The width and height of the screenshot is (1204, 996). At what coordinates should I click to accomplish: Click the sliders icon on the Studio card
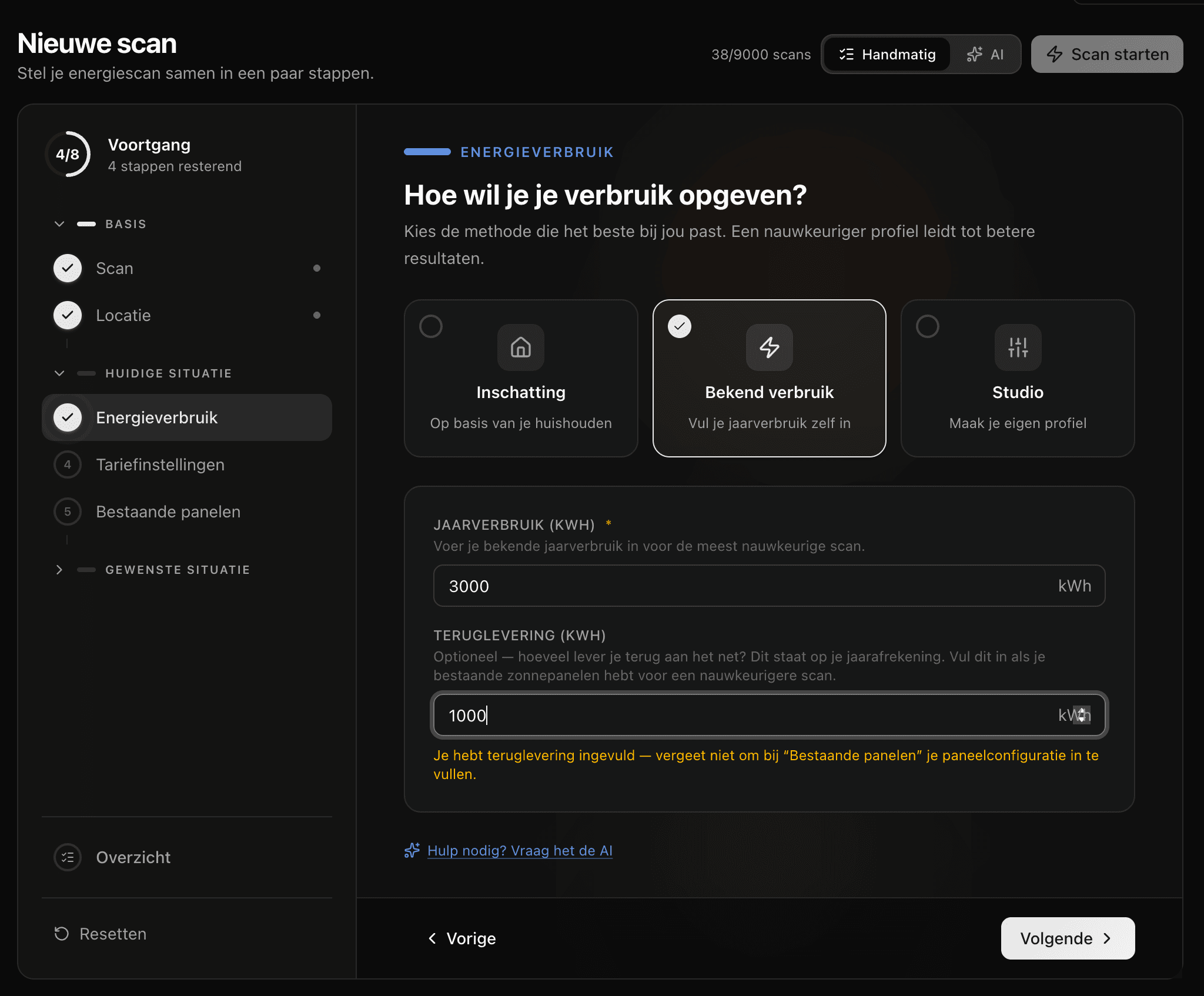[x=1018, y=347]
